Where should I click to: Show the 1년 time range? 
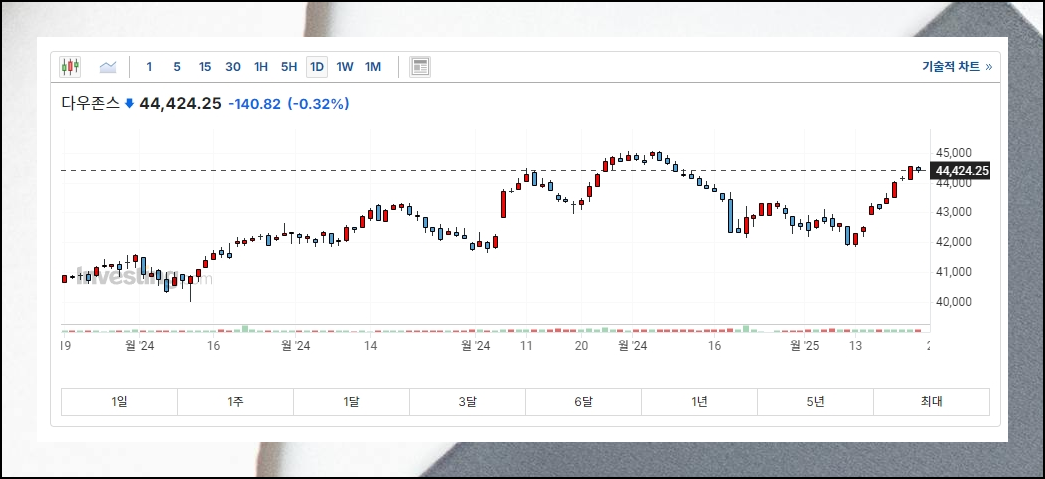pyautogui.click(x=699, y=402)
